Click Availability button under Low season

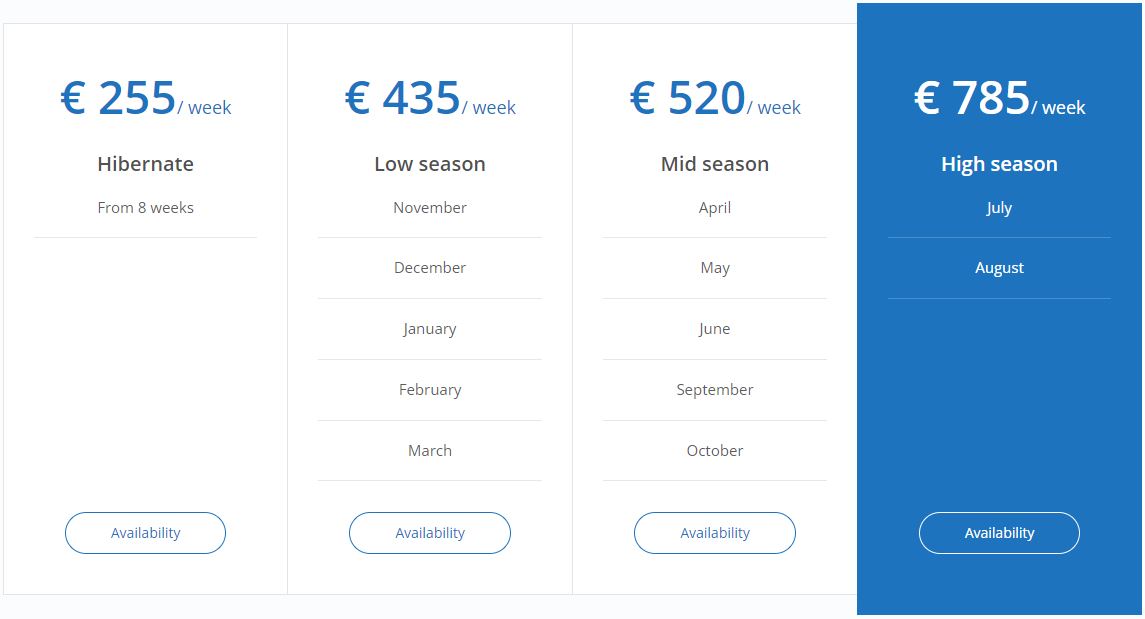[x=430, y=533]
